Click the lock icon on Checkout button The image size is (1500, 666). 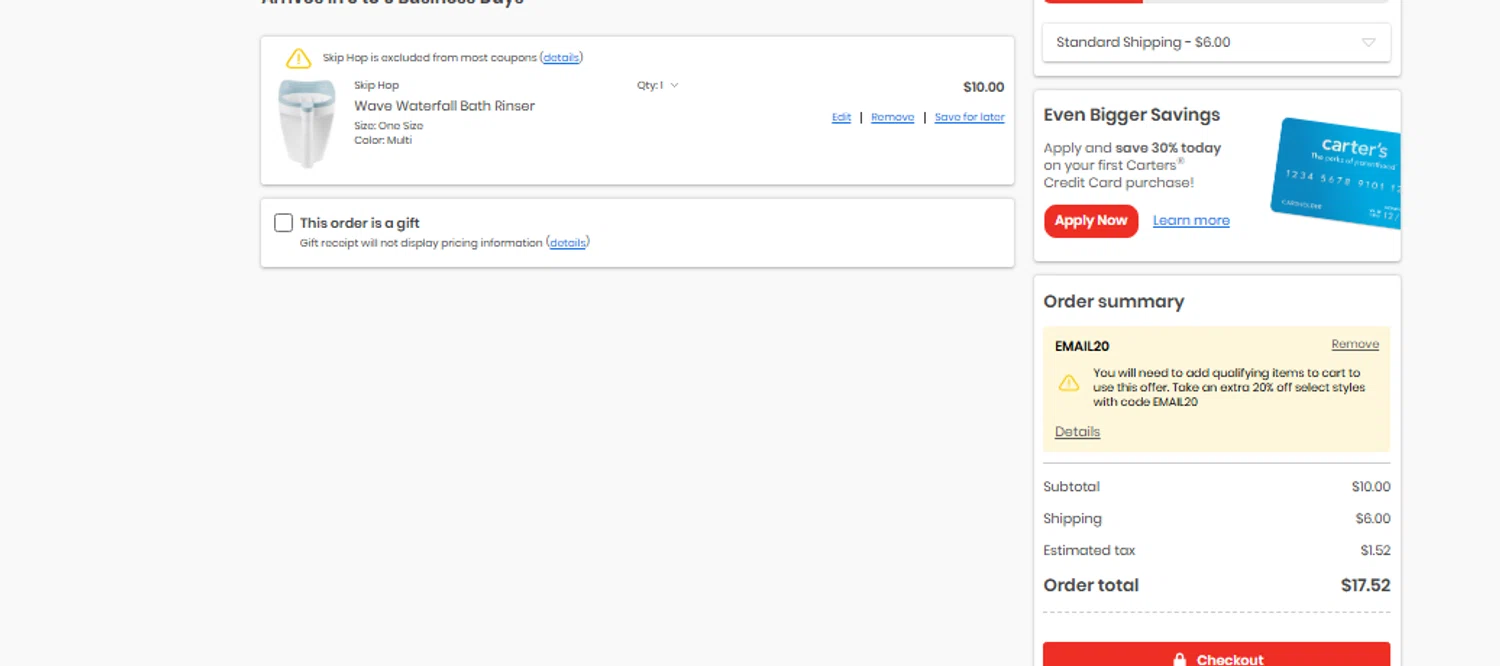pos(1180,659)
